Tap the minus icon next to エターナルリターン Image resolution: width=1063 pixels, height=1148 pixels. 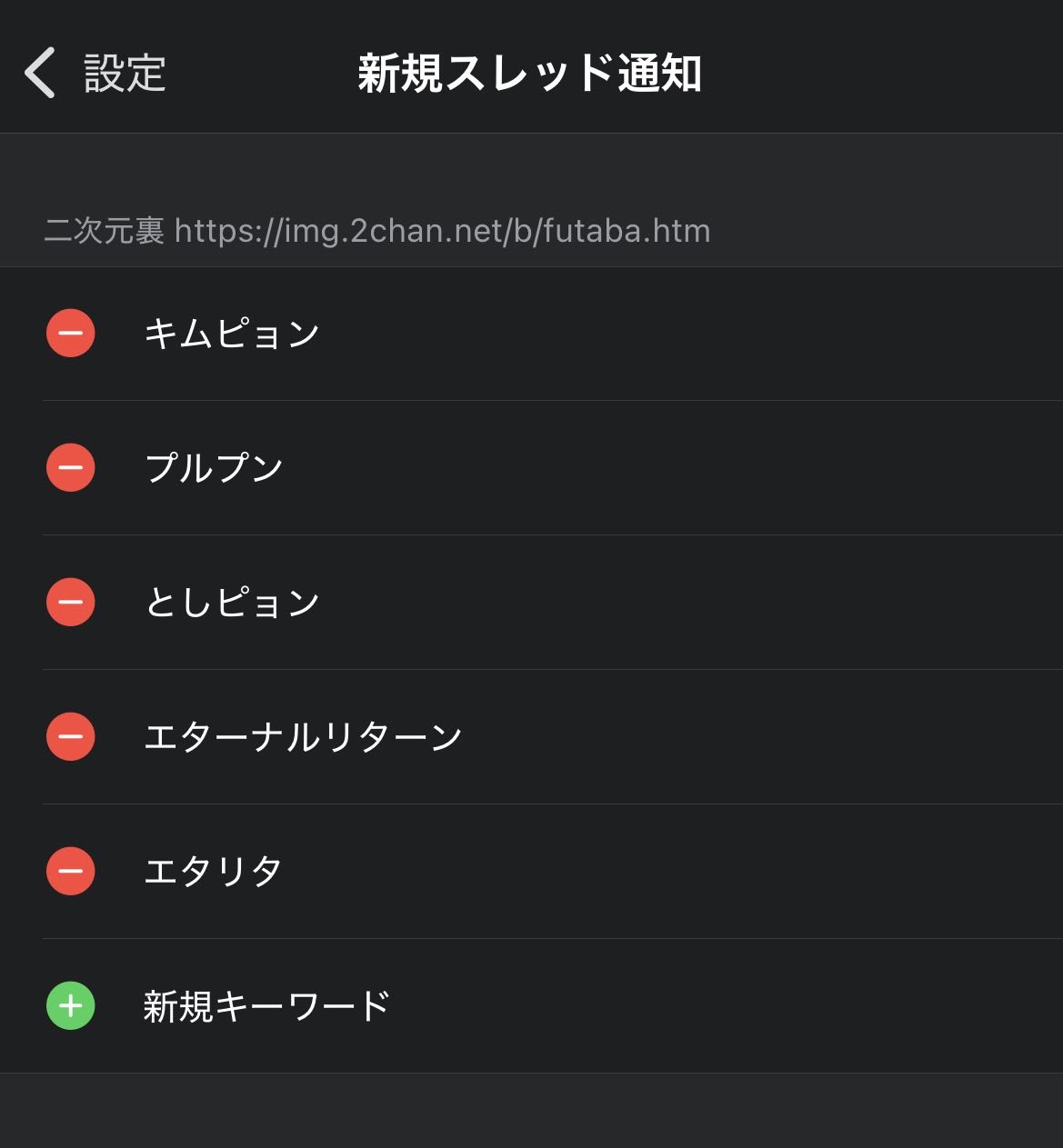(x=71, y=737)
